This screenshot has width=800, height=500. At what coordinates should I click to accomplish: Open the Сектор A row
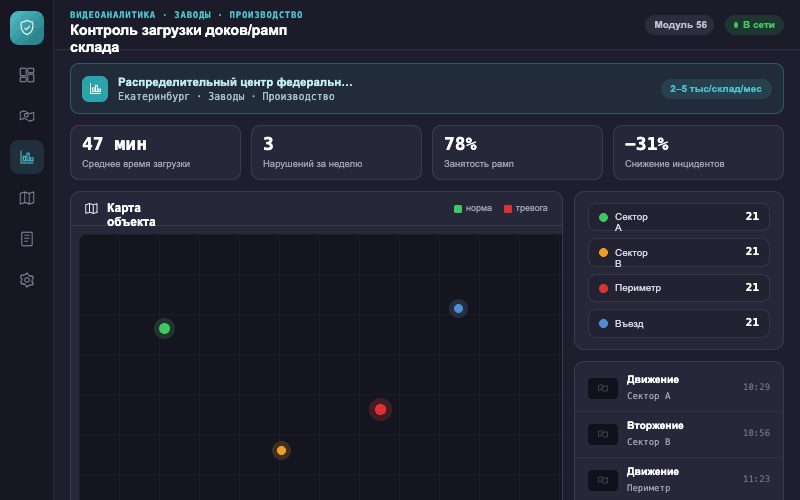point(679,217)
